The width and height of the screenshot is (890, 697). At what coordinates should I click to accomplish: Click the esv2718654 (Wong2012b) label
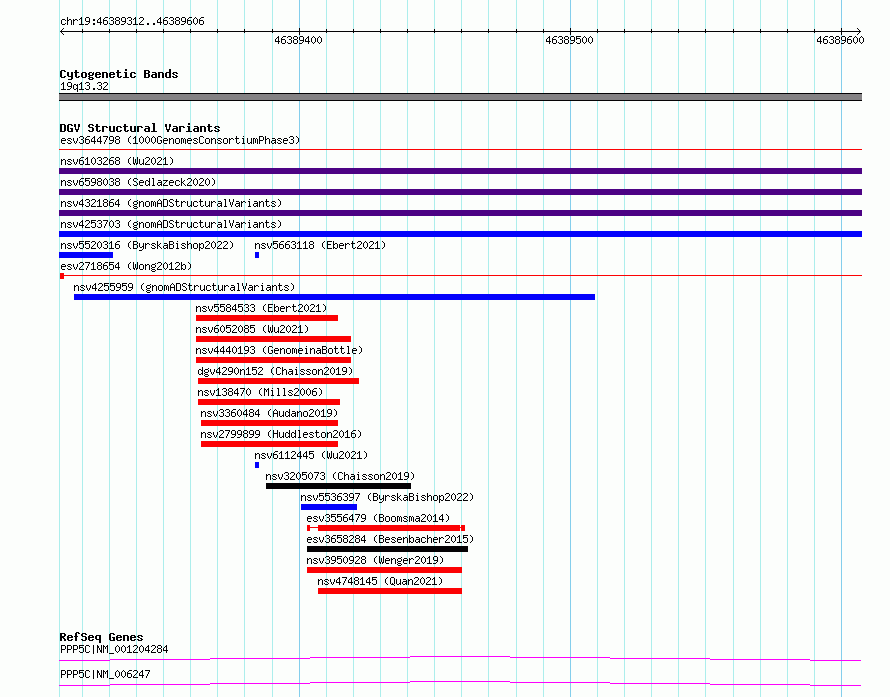tap(126, 266)
